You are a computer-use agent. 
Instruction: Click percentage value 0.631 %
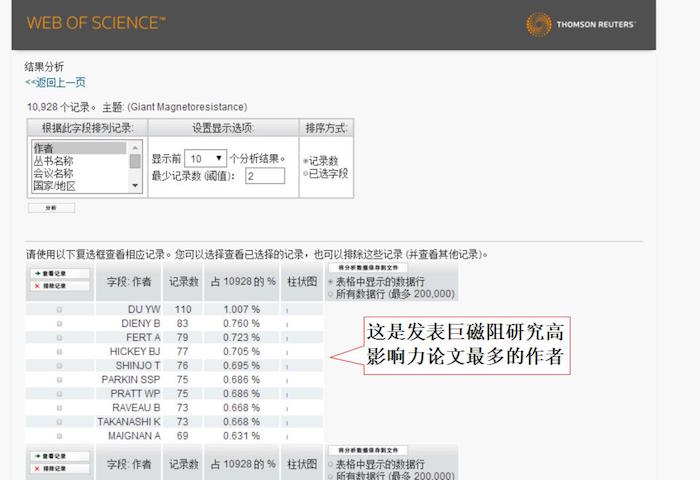(x=242, y=436)
